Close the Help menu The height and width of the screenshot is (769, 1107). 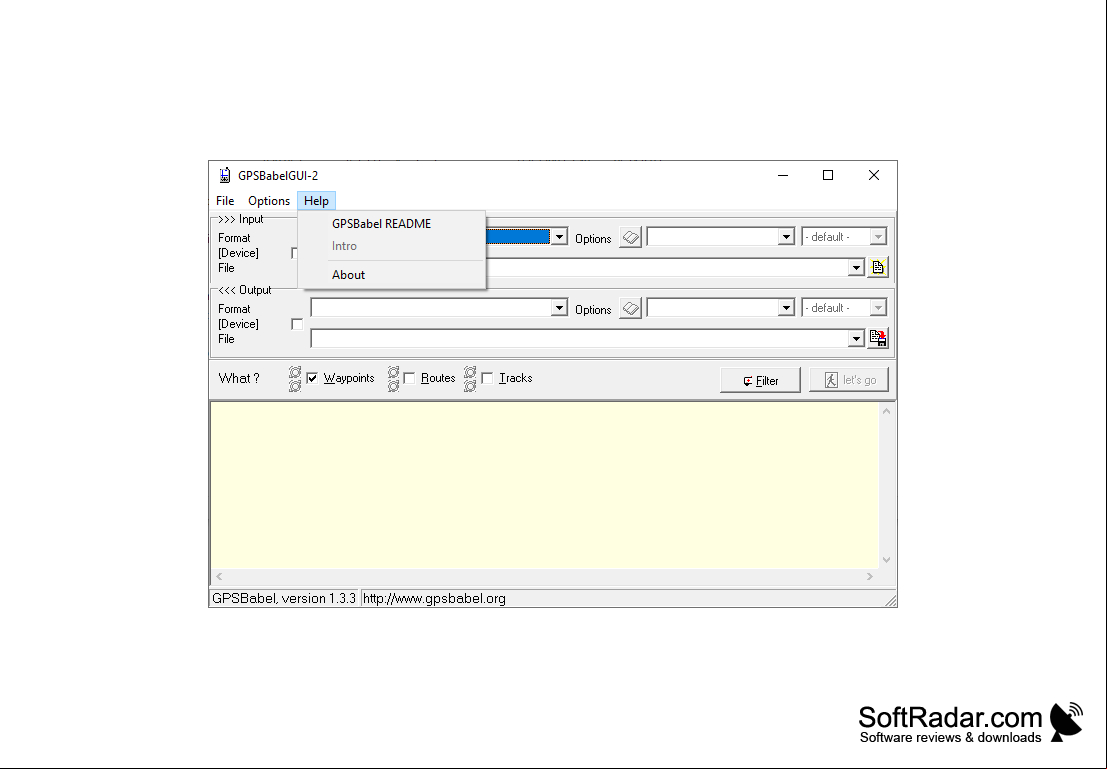click(x=316, y=201)
